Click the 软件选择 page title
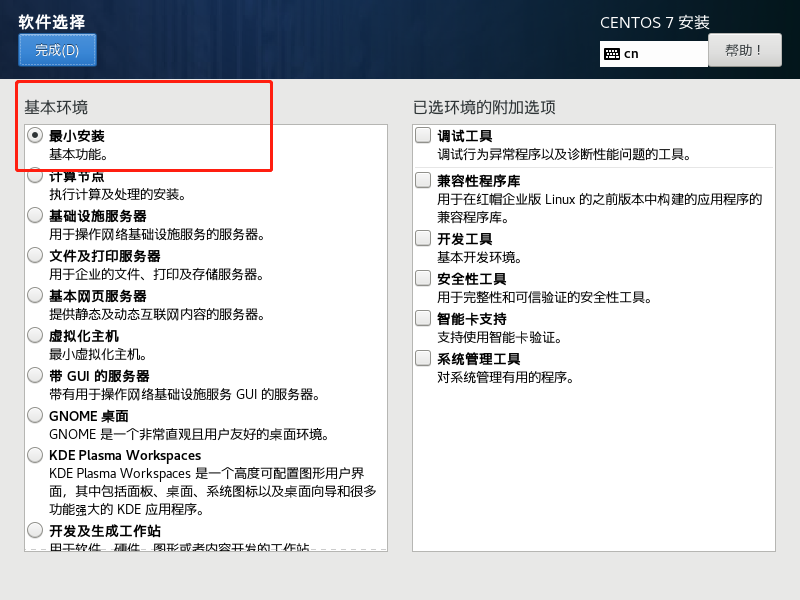This screenshot has width=800, height=600. 52,22
